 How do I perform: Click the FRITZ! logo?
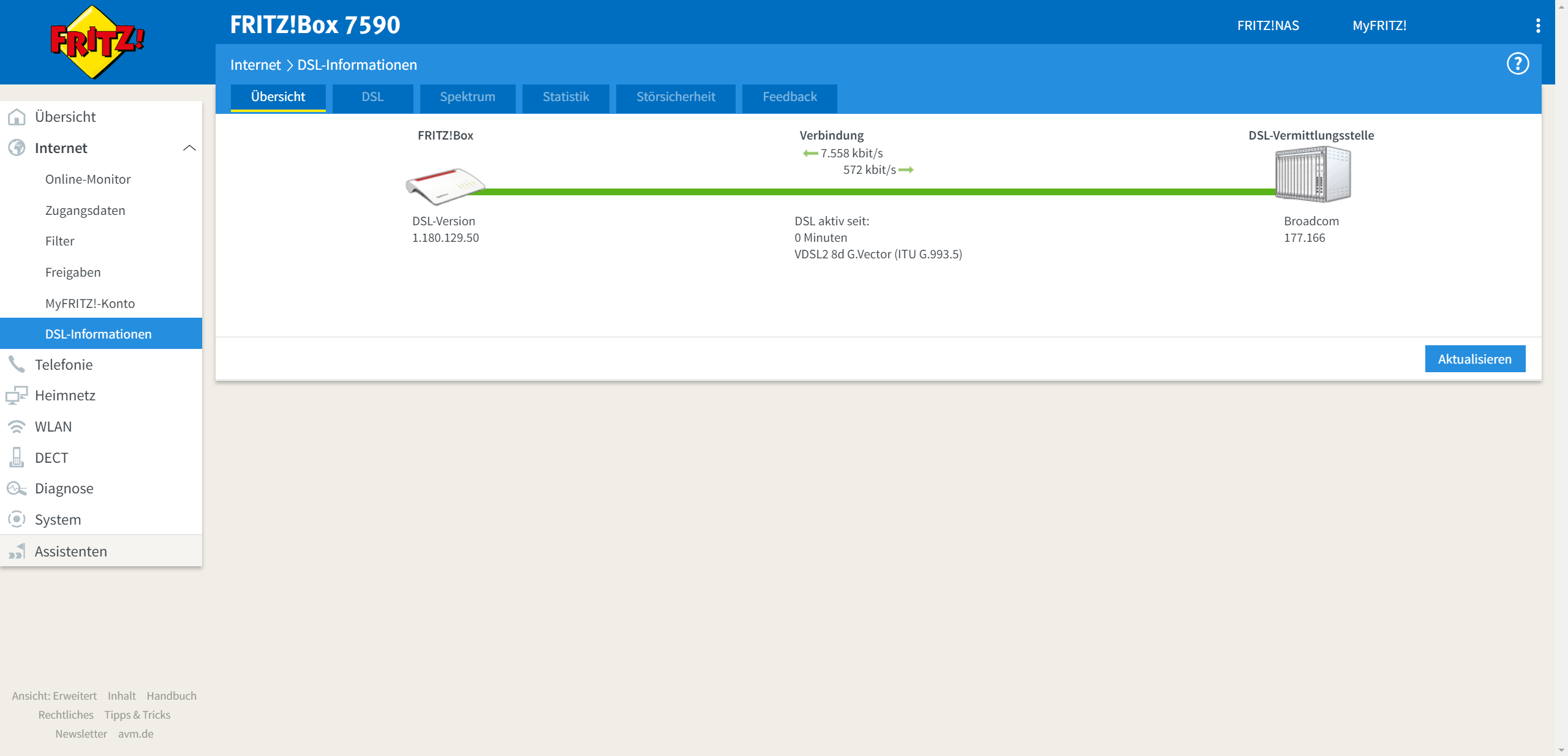97,42
